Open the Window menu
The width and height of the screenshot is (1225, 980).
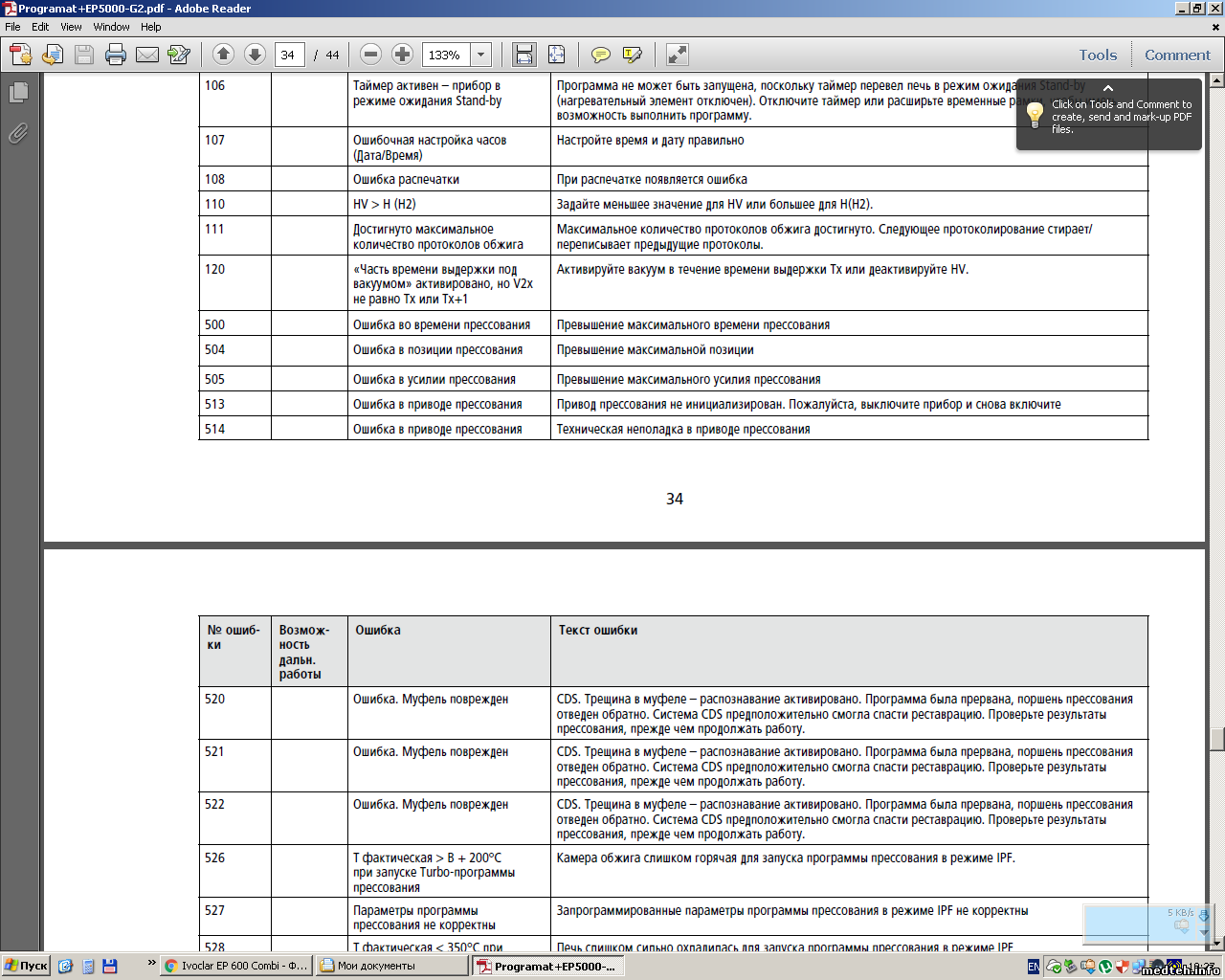pos(111,27)
